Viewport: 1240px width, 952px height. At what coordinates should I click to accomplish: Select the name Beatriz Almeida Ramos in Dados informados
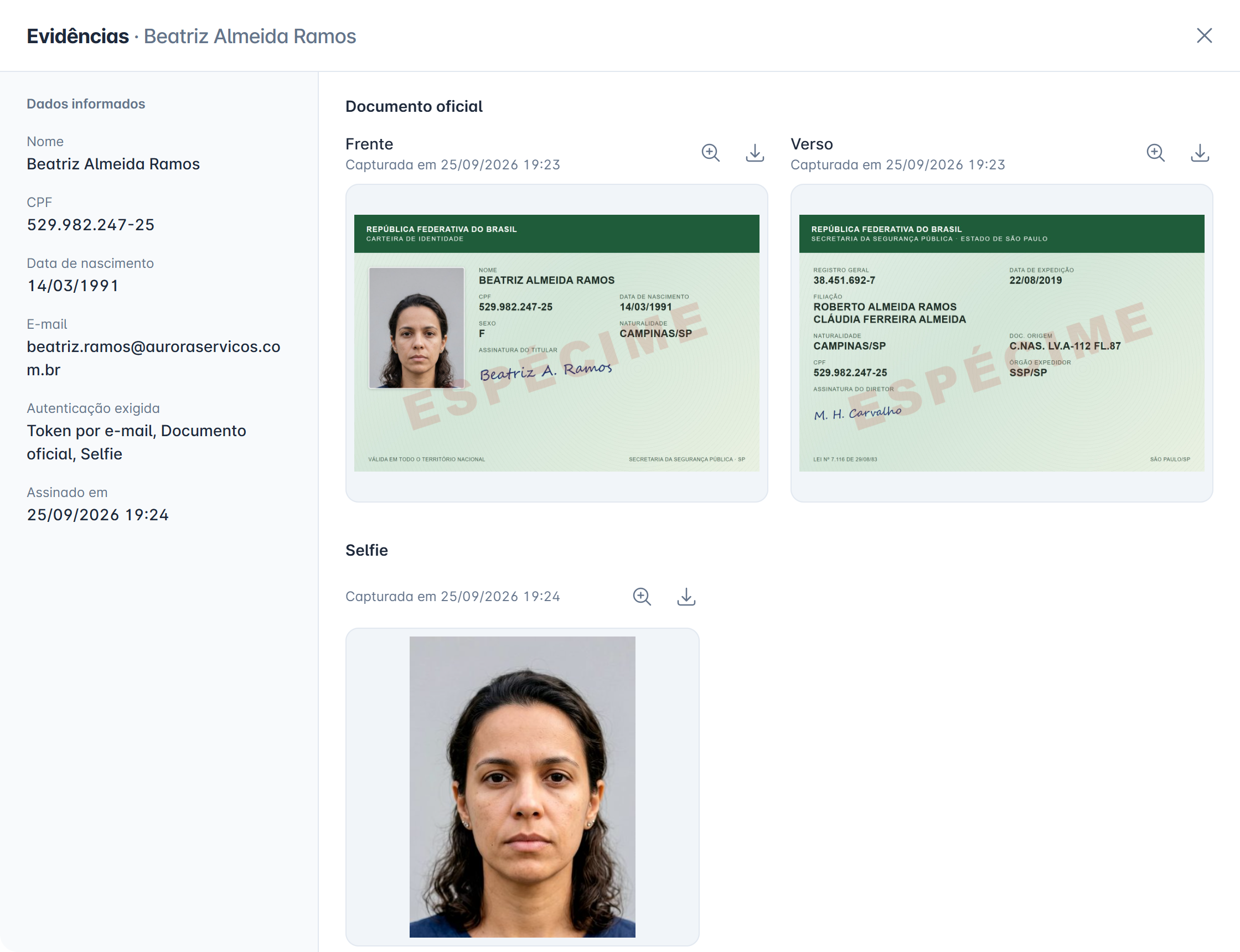tap(113, 164)
